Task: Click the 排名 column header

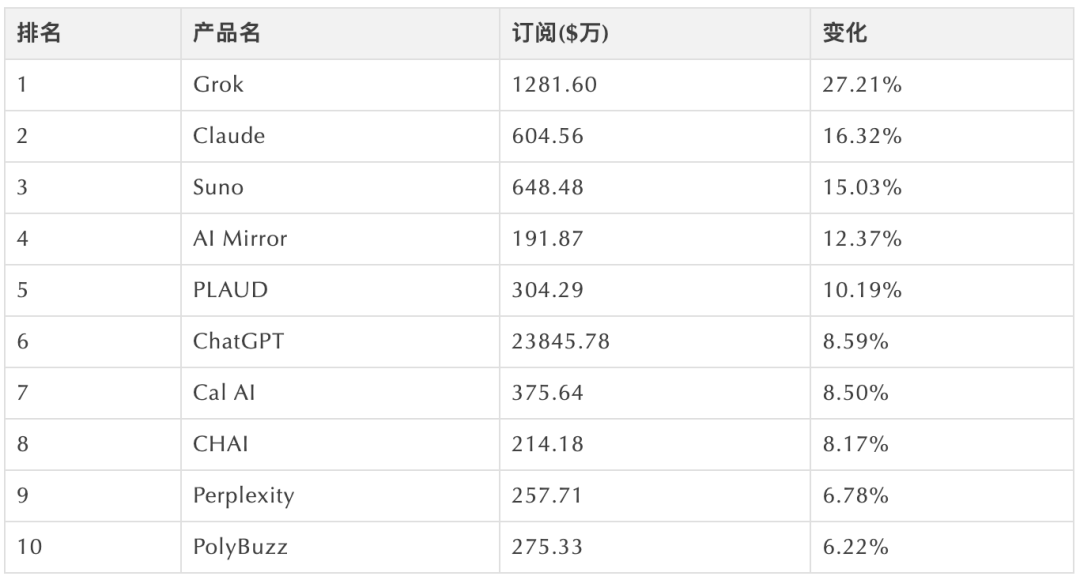Action: point(41,33)
